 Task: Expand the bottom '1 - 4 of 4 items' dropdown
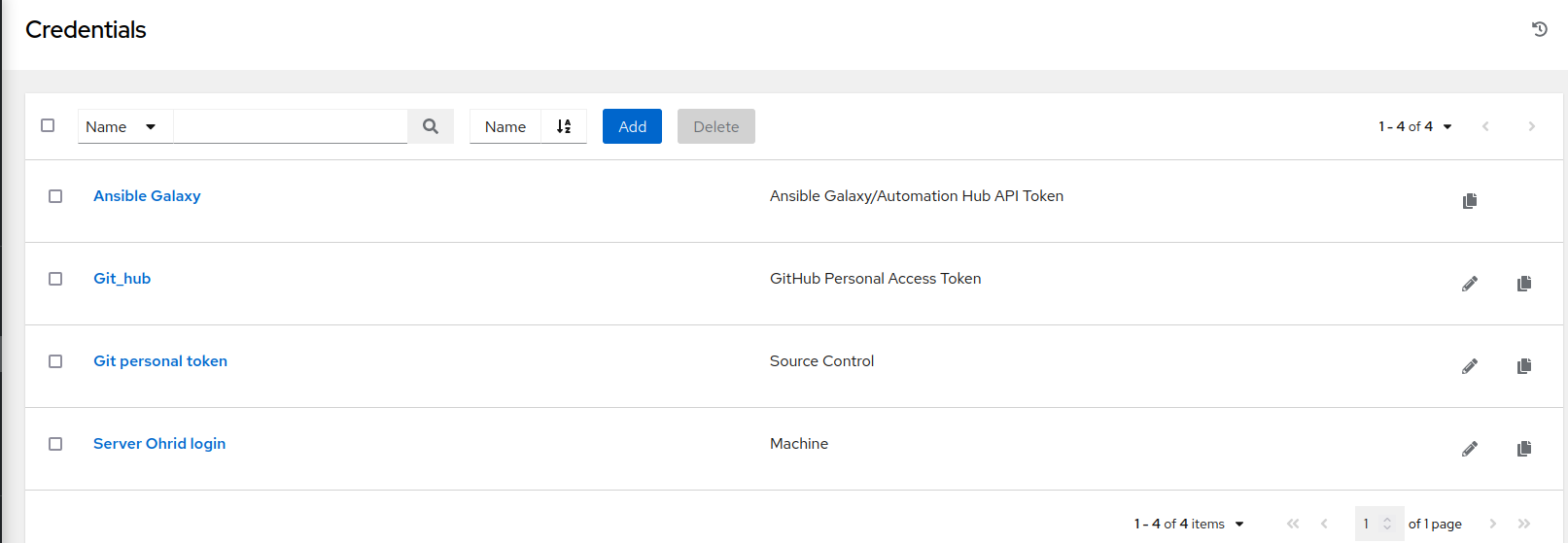[1189, 524]
